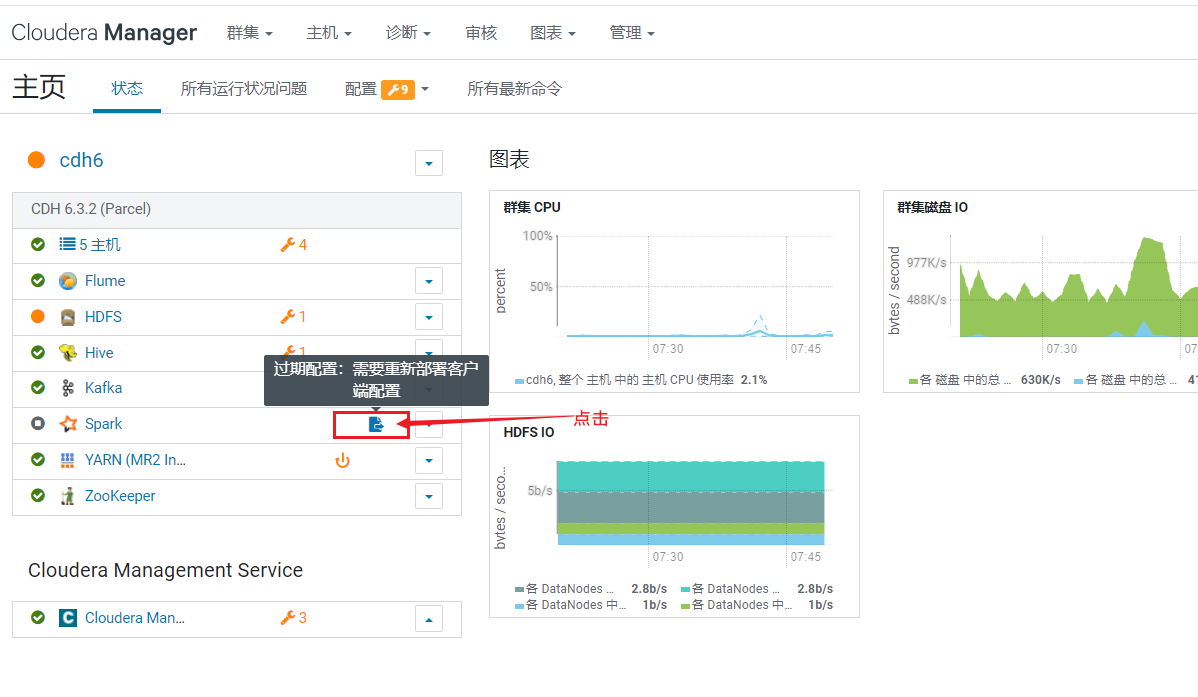Screen dimensions: 1198x697
Task: Click the 群集 CPU chart title
Action: coord(532,207)
